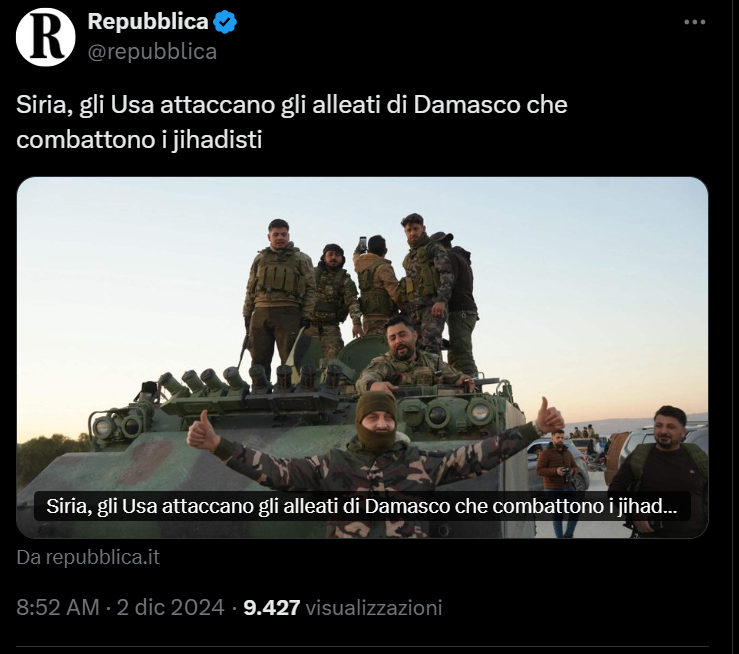This screenshot has width=739, height=654.
Task: Click the letter R in the avatar
Action: click(x=46, y=37)
